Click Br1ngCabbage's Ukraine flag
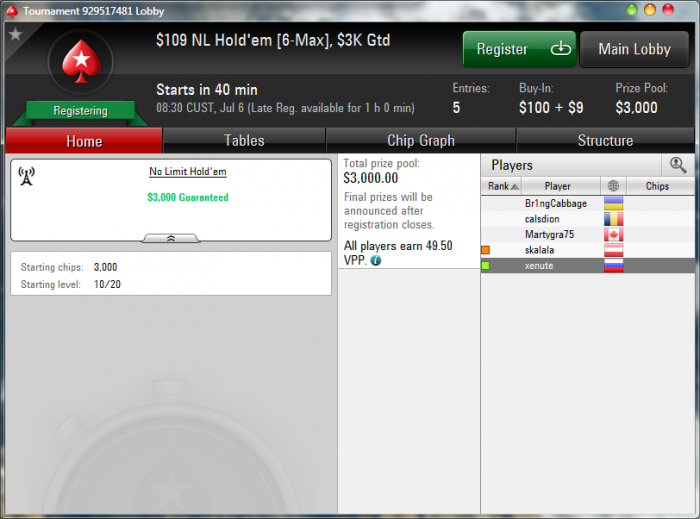The height and width of the screenshot is (519, 700). [x=613, y=203]
